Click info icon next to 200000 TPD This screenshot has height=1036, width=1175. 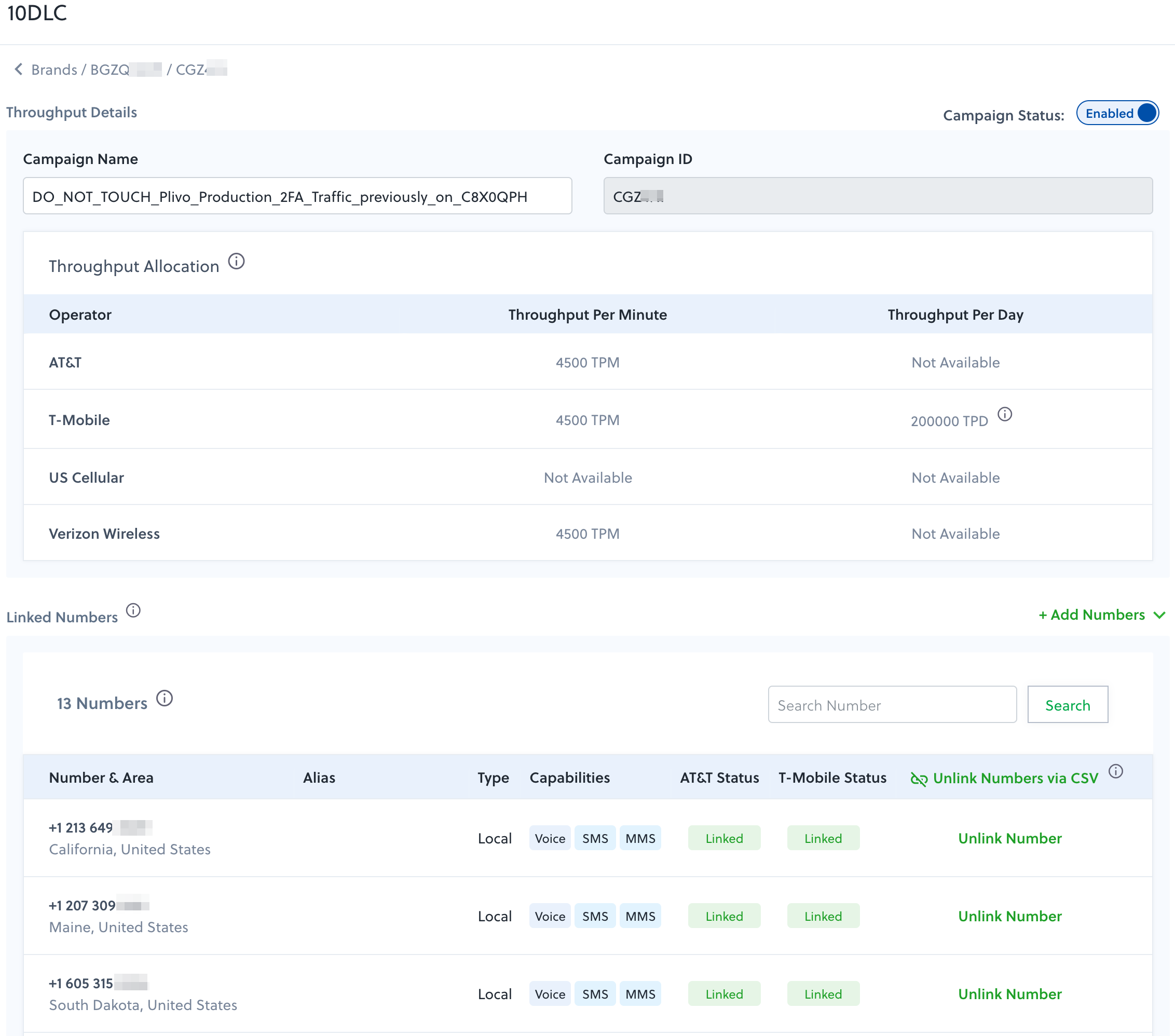click(x=1004, y=414)
